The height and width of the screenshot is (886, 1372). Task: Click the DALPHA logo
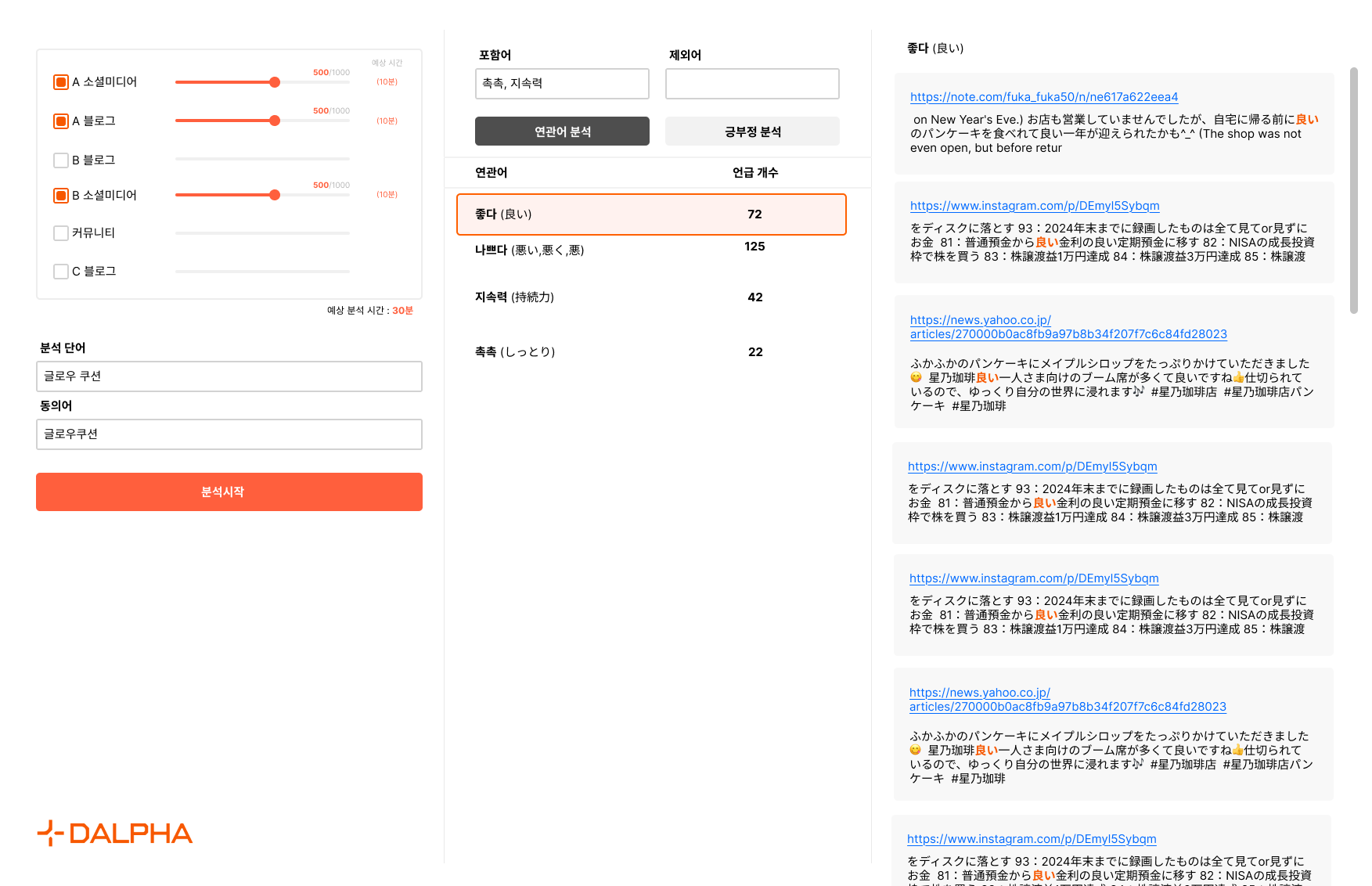[x=115, y=834]
